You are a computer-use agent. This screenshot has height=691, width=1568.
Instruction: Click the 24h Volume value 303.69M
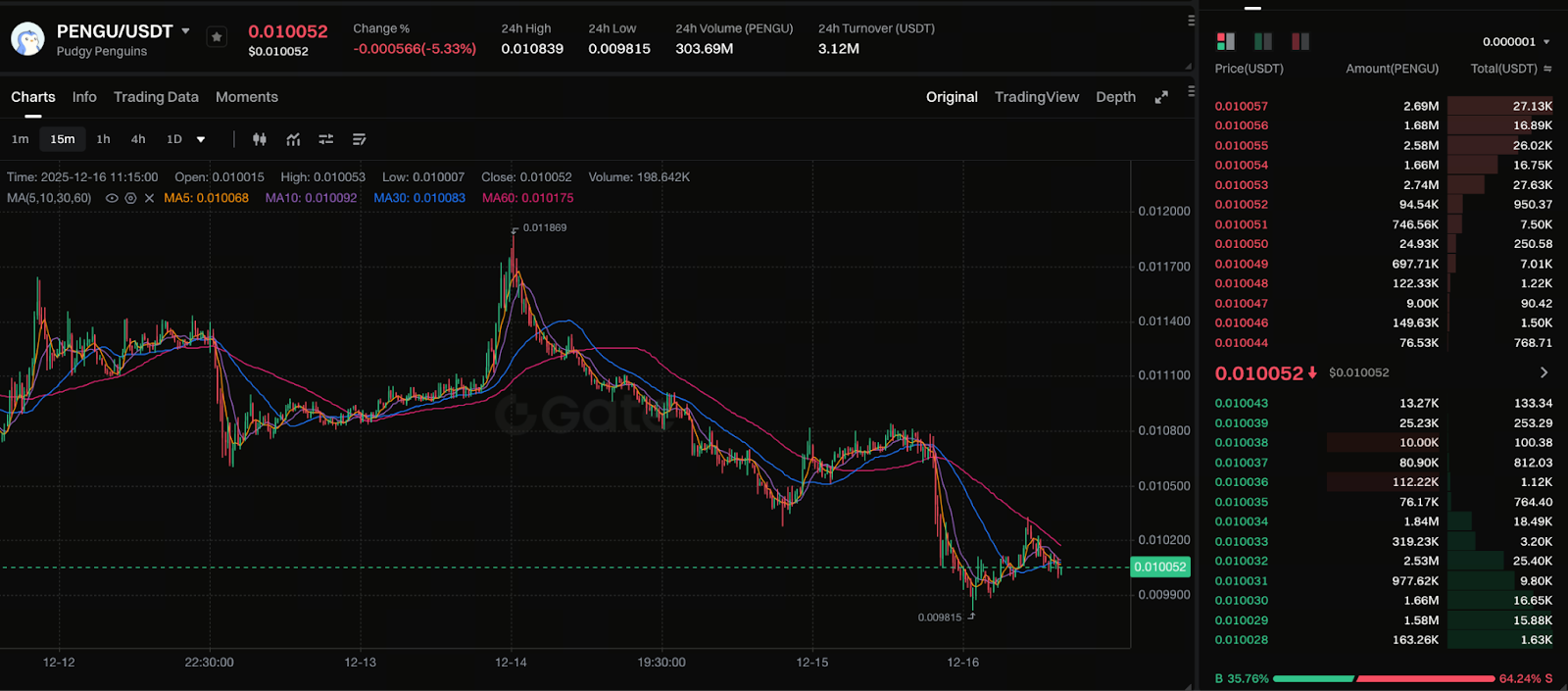(x=704, y=48)
